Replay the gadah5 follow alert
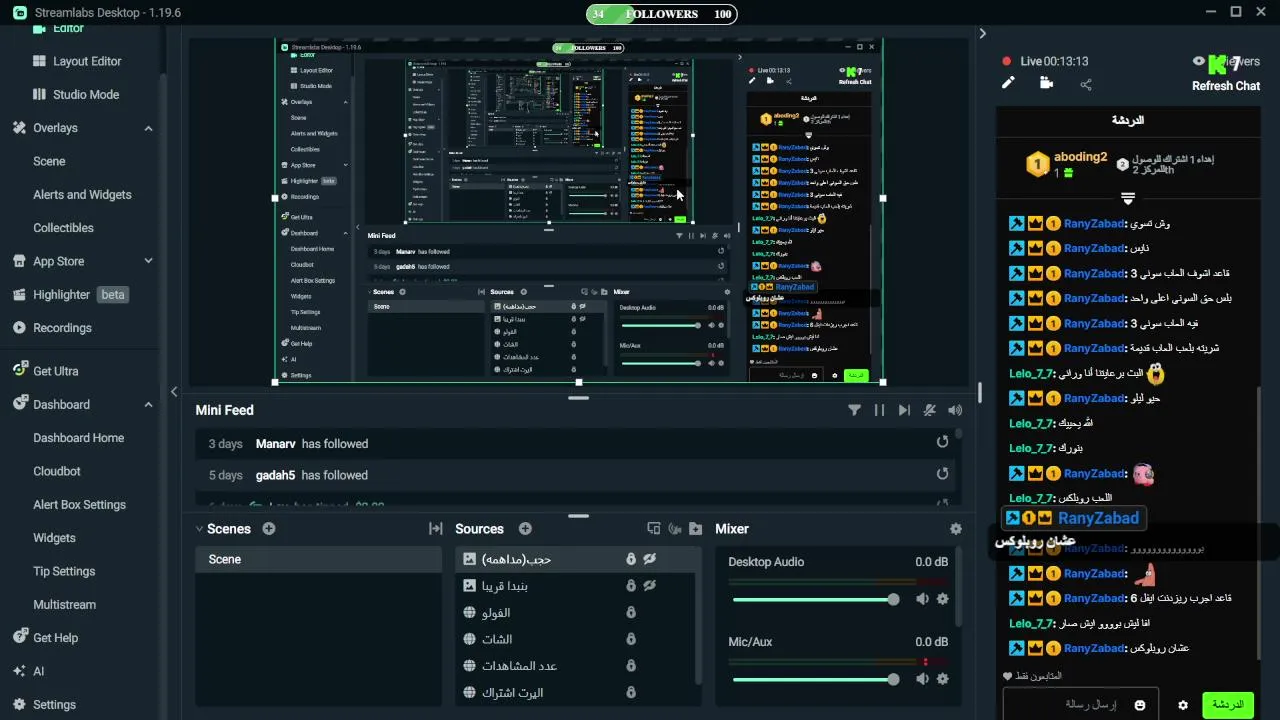This screenshot has height=720, width=1280. pyautogui.click(x=942, y=474)
